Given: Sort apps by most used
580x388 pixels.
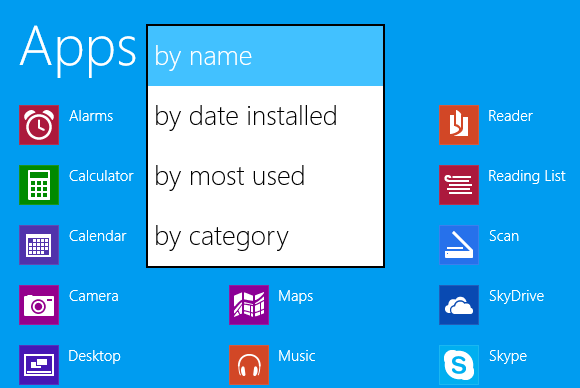Looking at the screenshot, I should [x=266, y=176].
